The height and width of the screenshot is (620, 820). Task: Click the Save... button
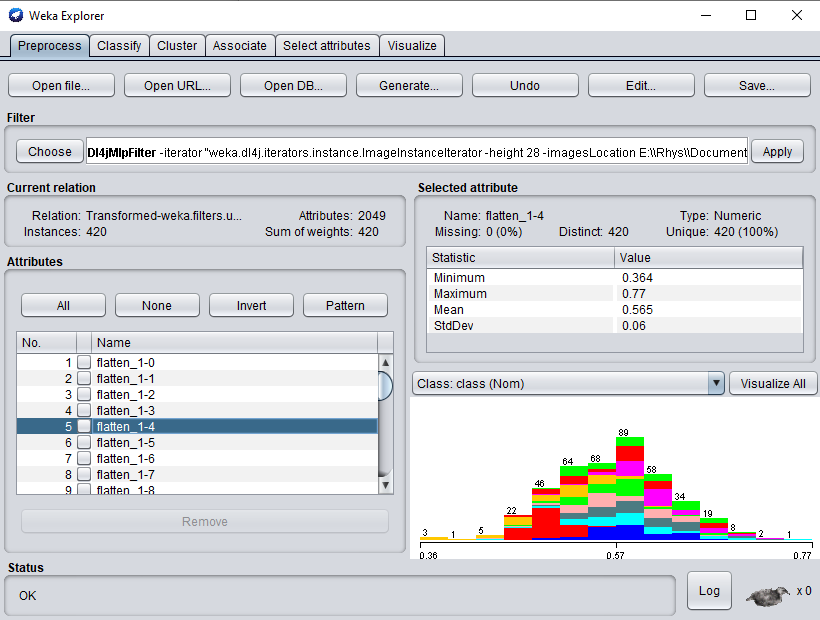point(757,85)
